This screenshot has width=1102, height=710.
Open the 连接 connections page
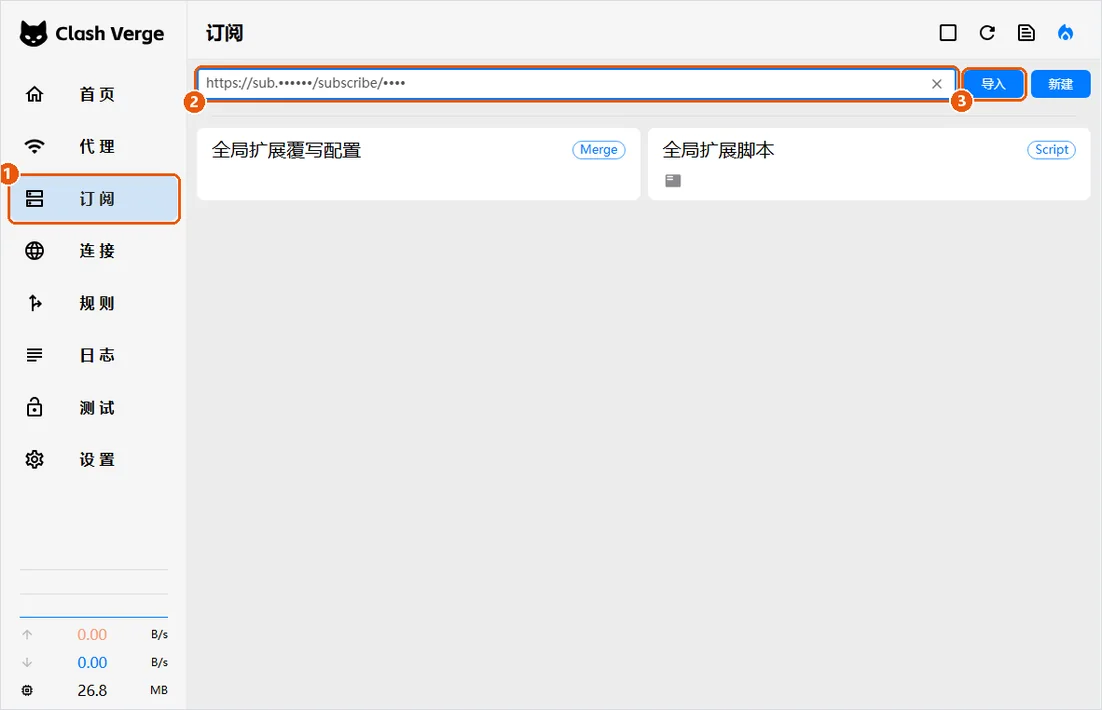95,251
